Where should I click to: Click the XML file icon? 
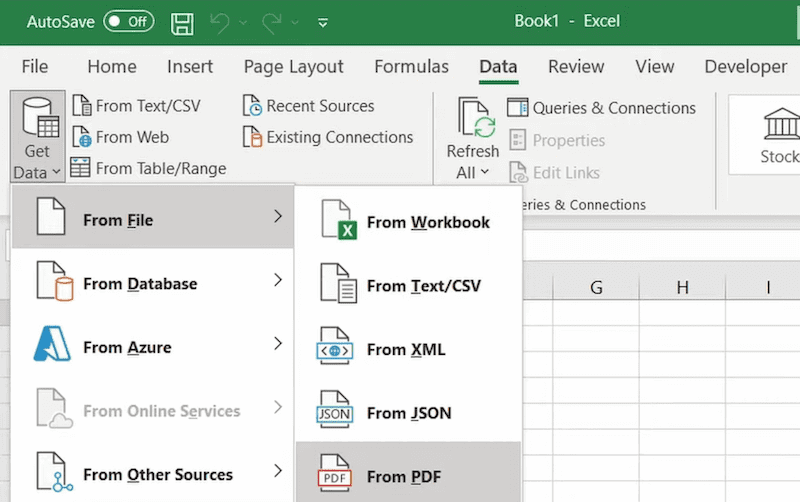click(334, 346)
